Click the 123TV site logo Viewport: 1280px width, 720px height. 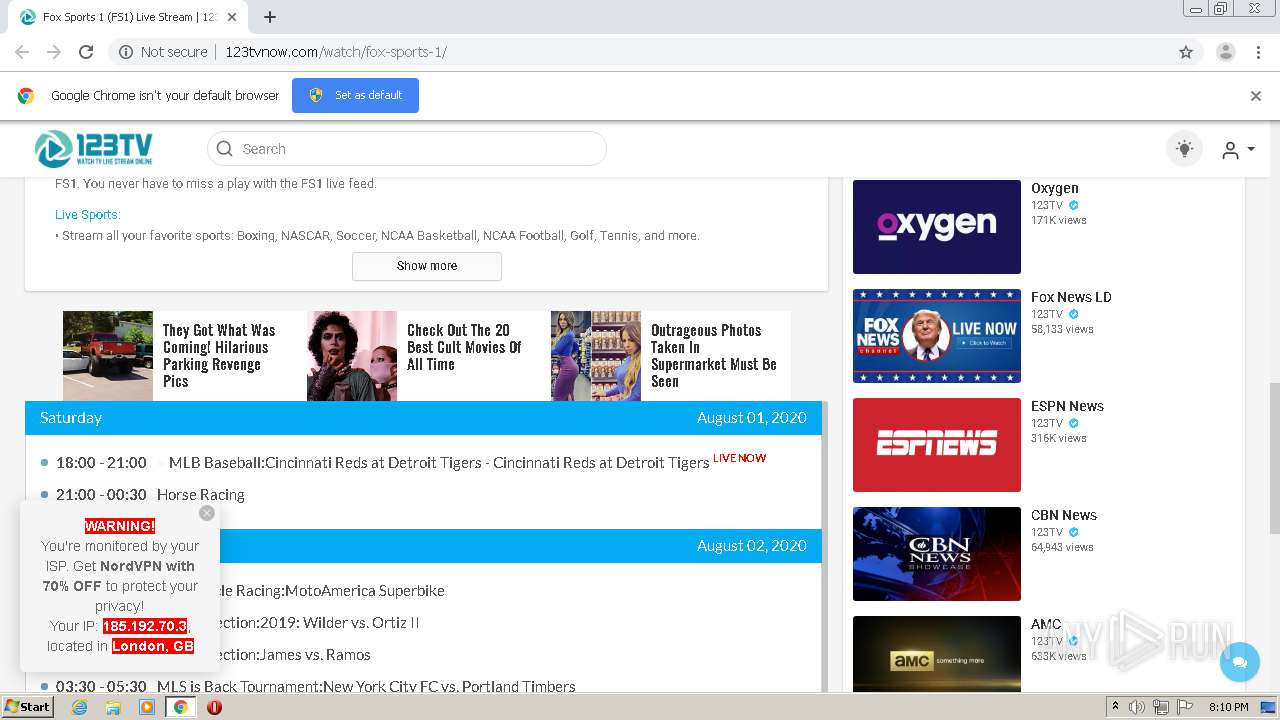tap(94, 149)
